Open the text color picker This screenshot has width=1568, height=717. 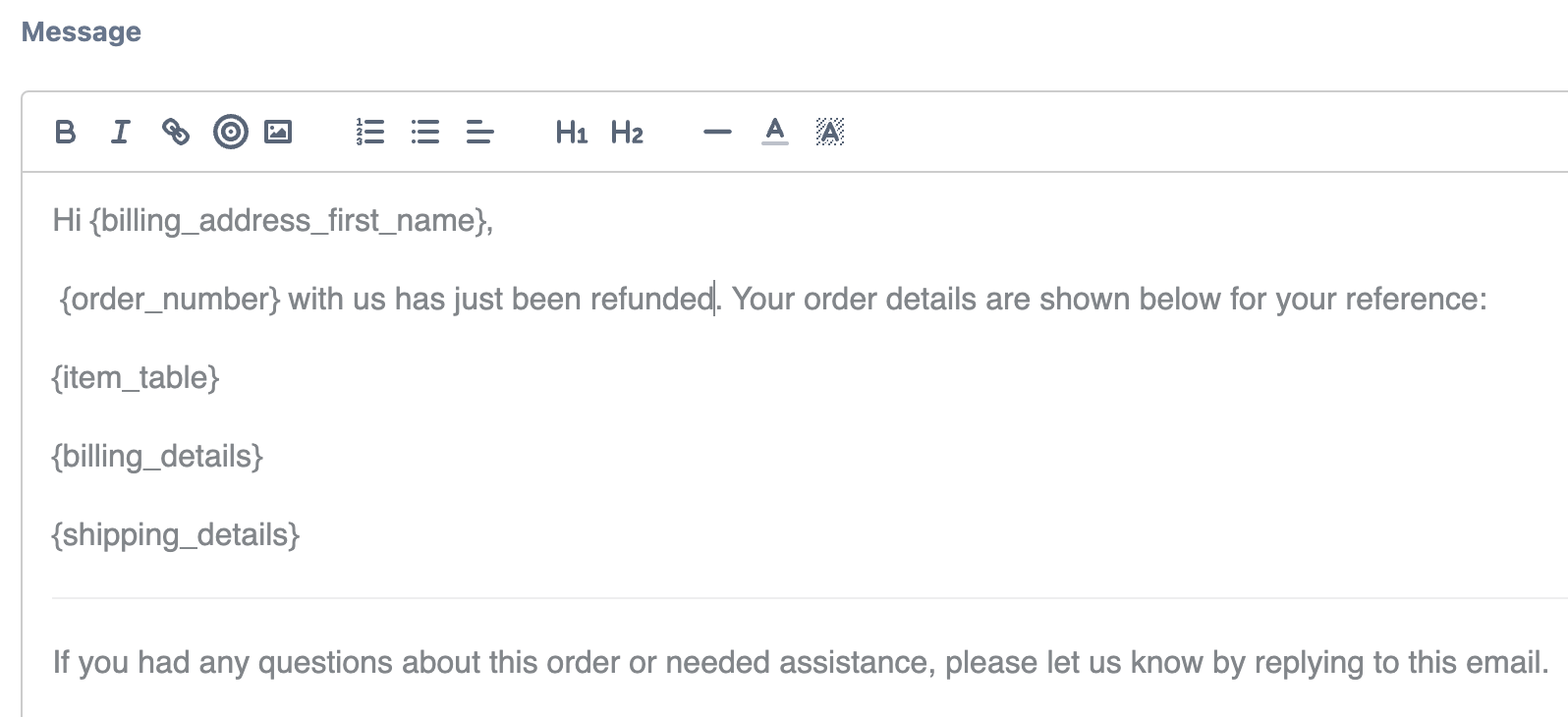773,132
